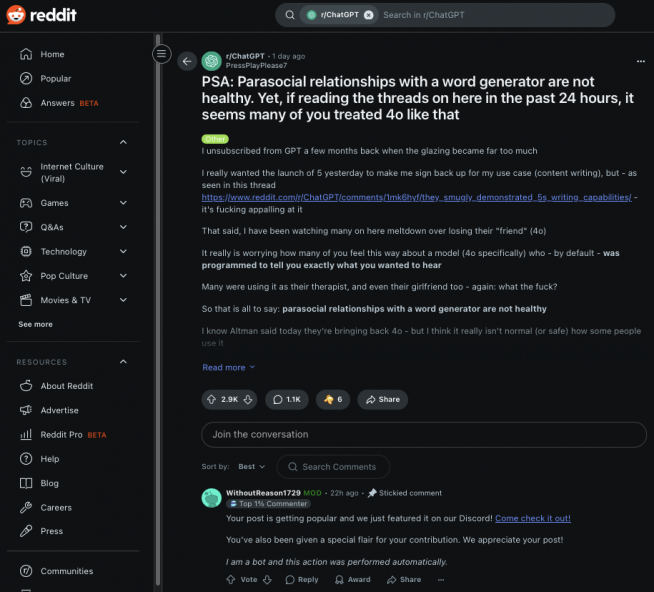
Task: Open the 1.1K comments bubble
Action: tap(287, 400)
